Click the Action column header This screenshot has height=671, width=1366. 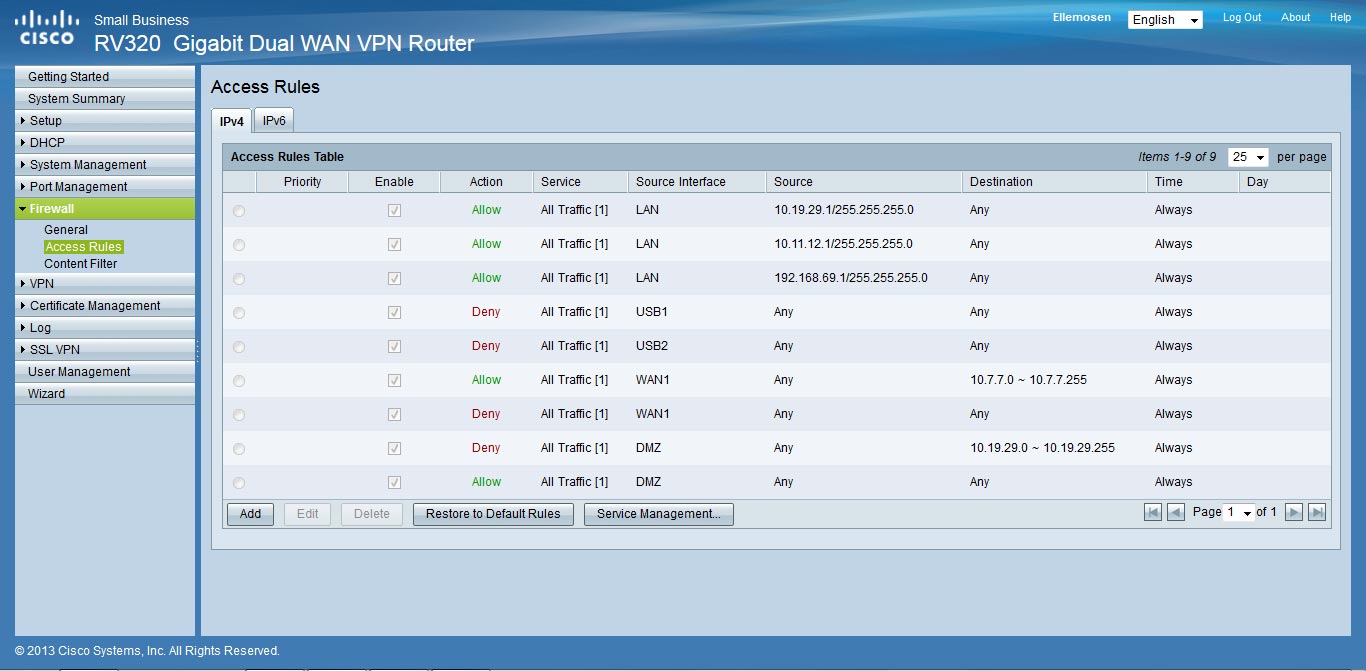pos(486,182)
